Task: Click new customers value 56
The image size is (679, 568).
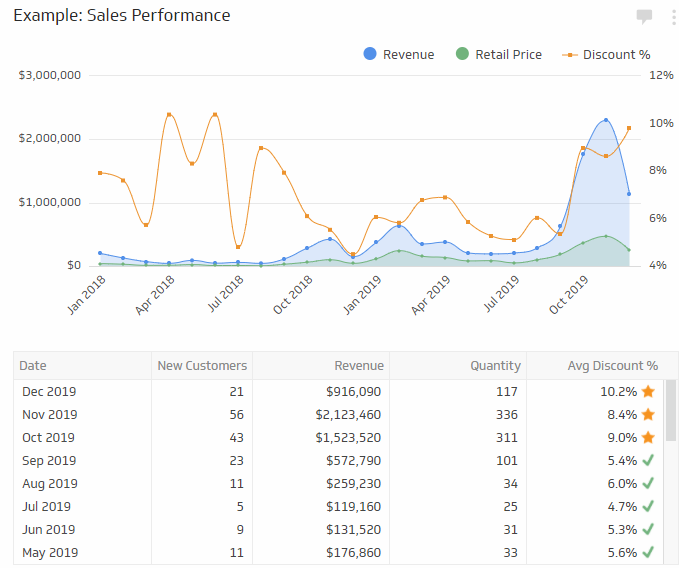Action: [x=236, y=415]
